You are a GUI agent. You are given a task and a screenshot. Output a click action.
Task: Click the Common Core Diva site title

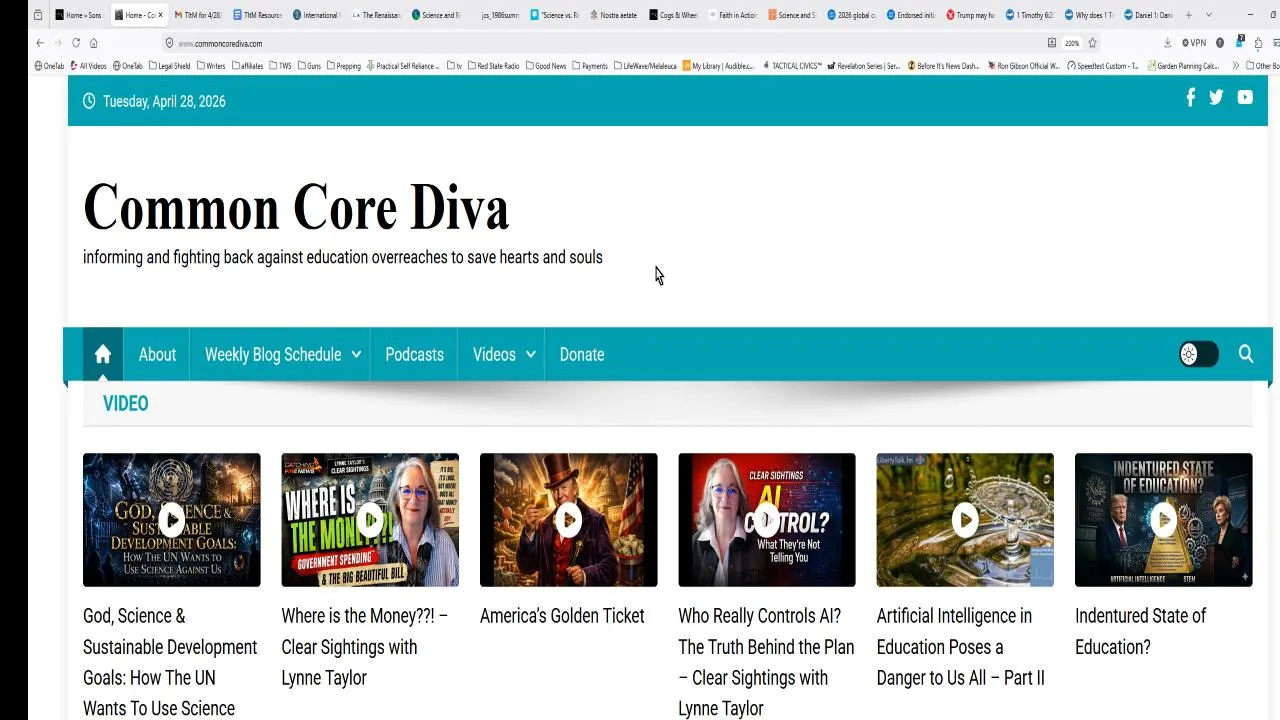[x=296, y=208]
